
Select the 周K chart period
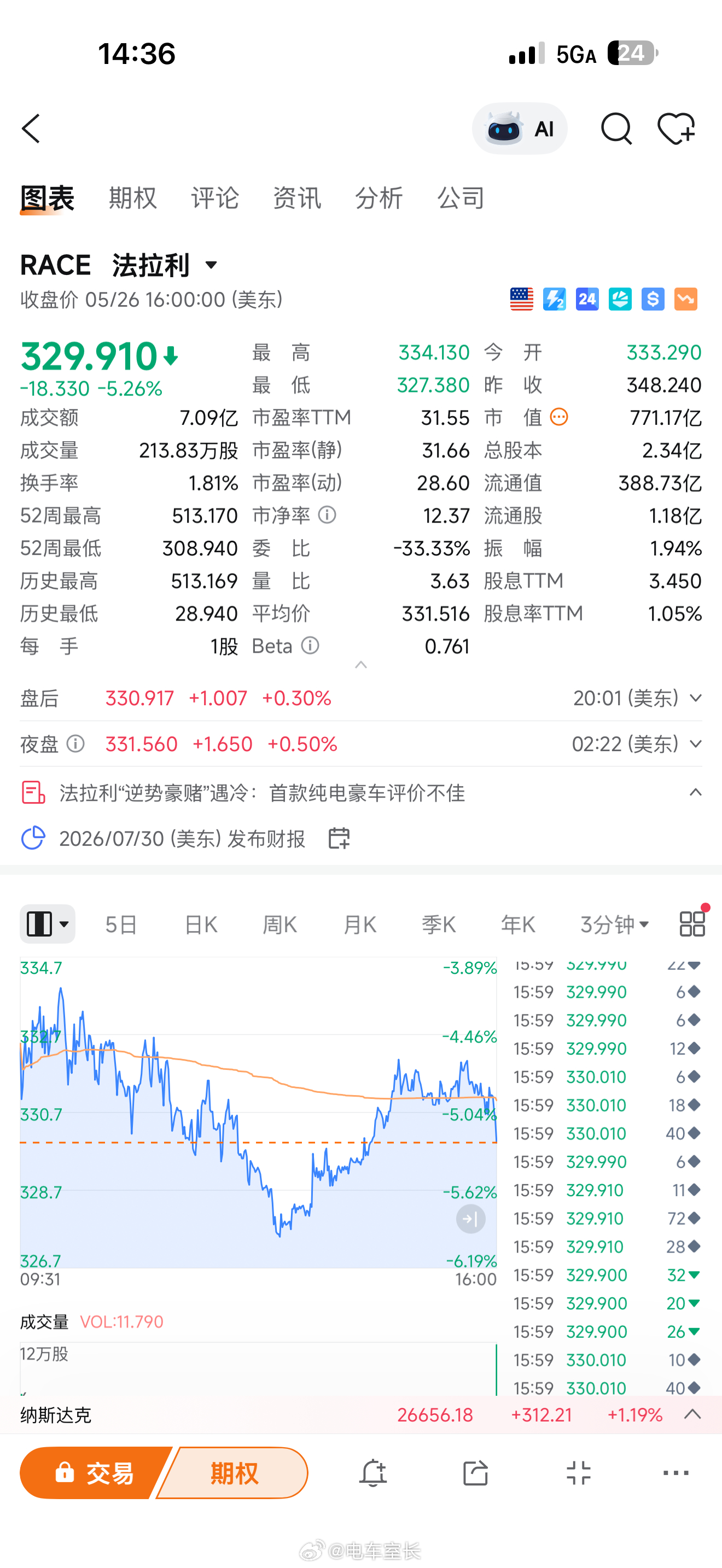tap(280, 925)
